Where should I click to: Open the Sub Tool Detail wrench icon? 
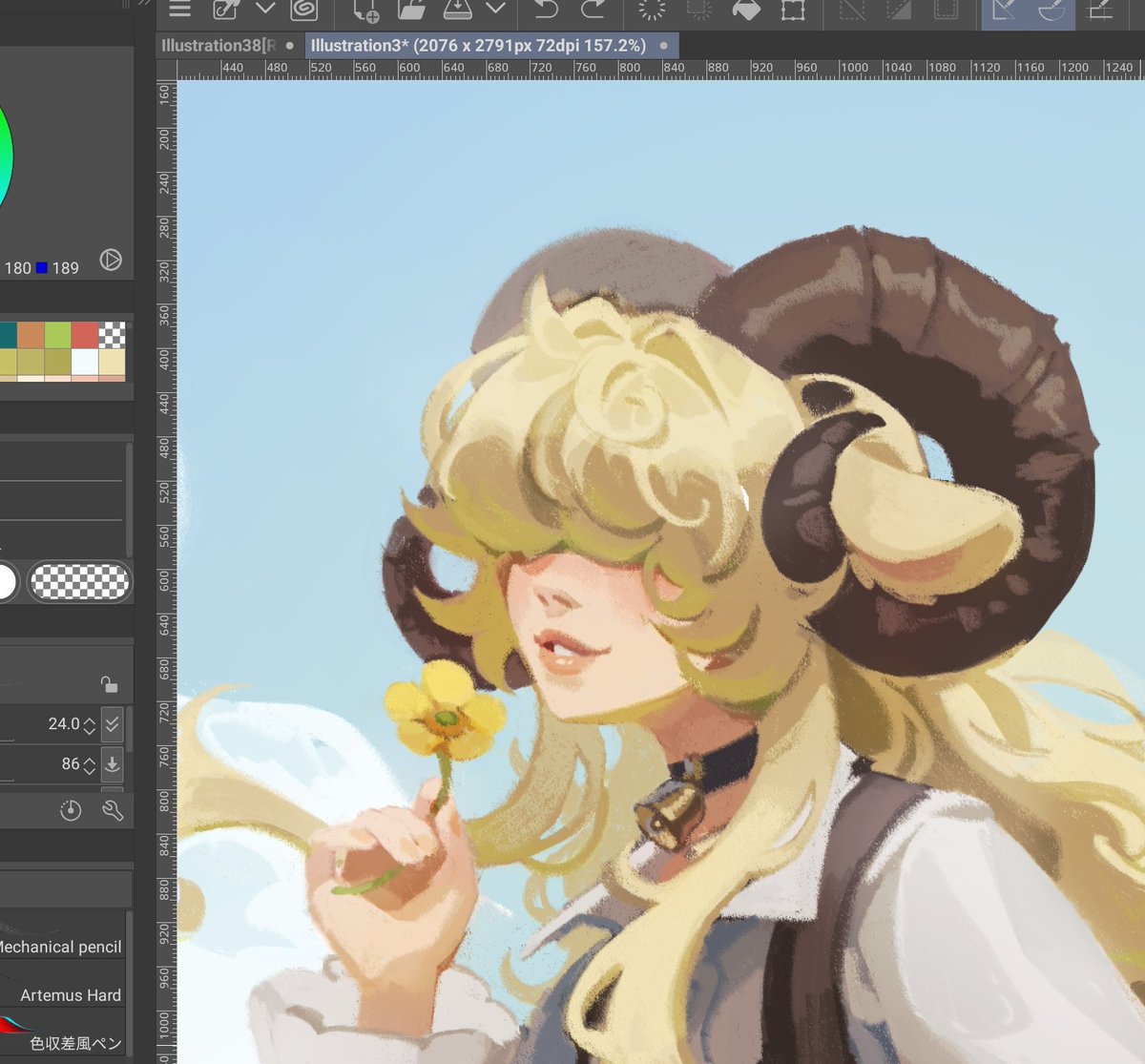113,811
